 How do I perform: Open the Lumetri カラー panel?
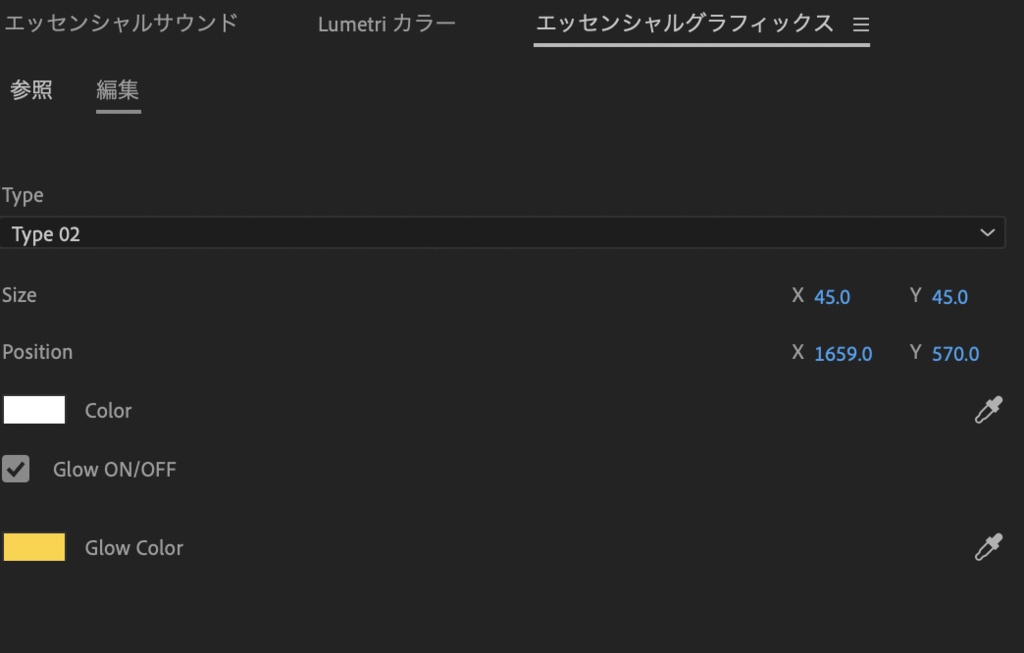(x=386, y=22)
